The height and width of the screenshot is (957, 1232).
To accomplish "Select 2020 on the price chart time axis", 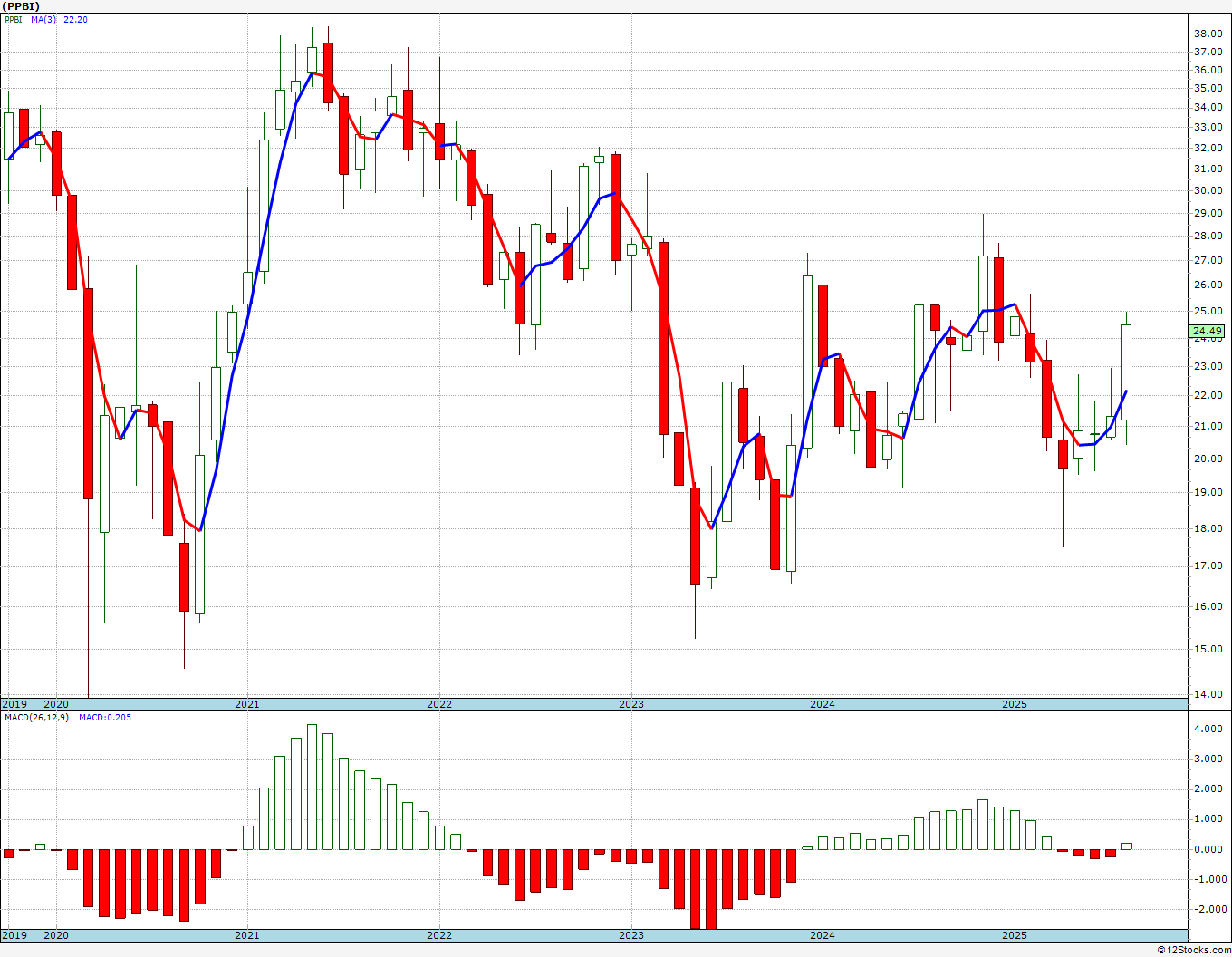I will coord(56,704).
